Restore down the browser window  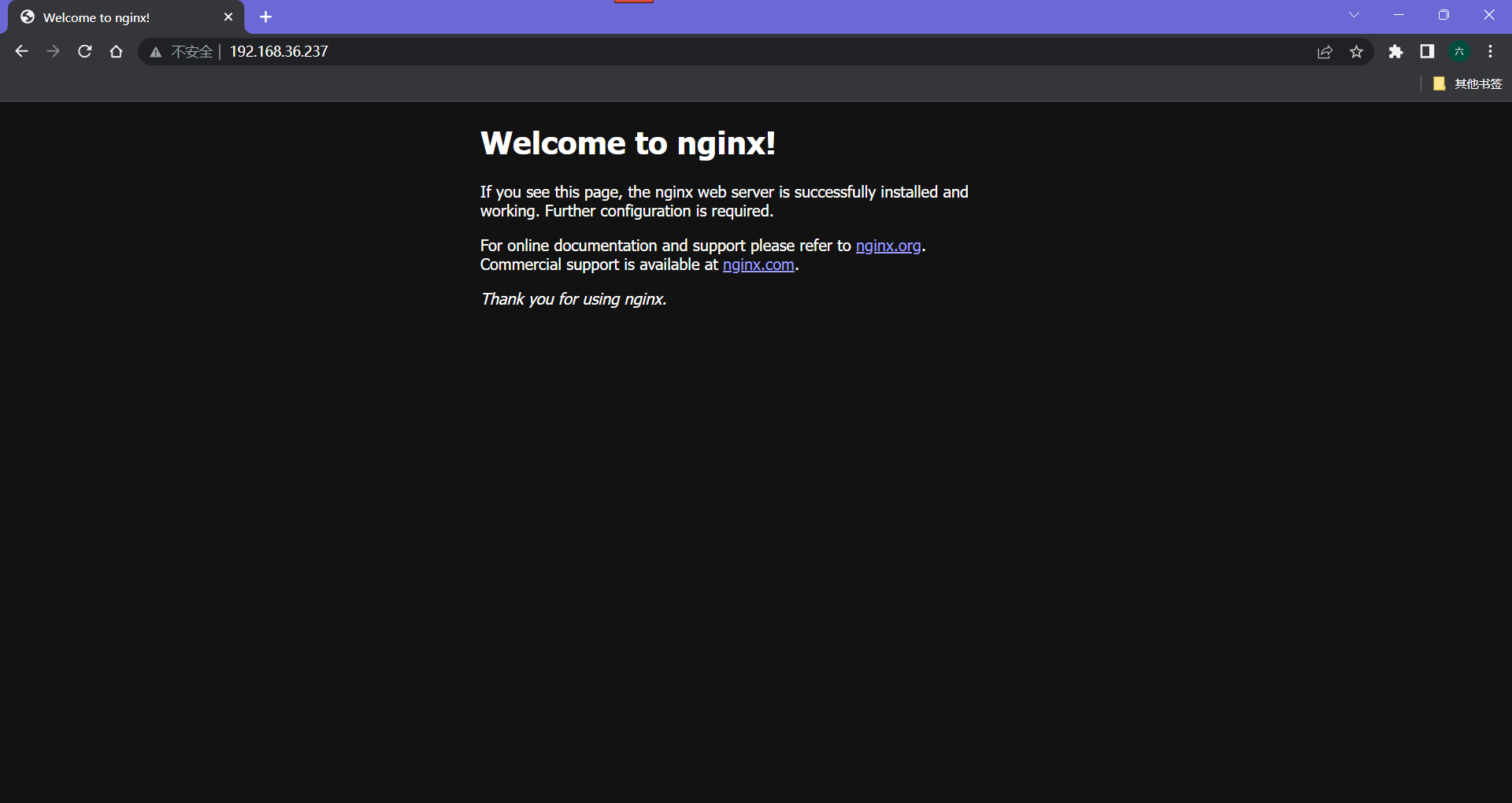(1443, 15)
